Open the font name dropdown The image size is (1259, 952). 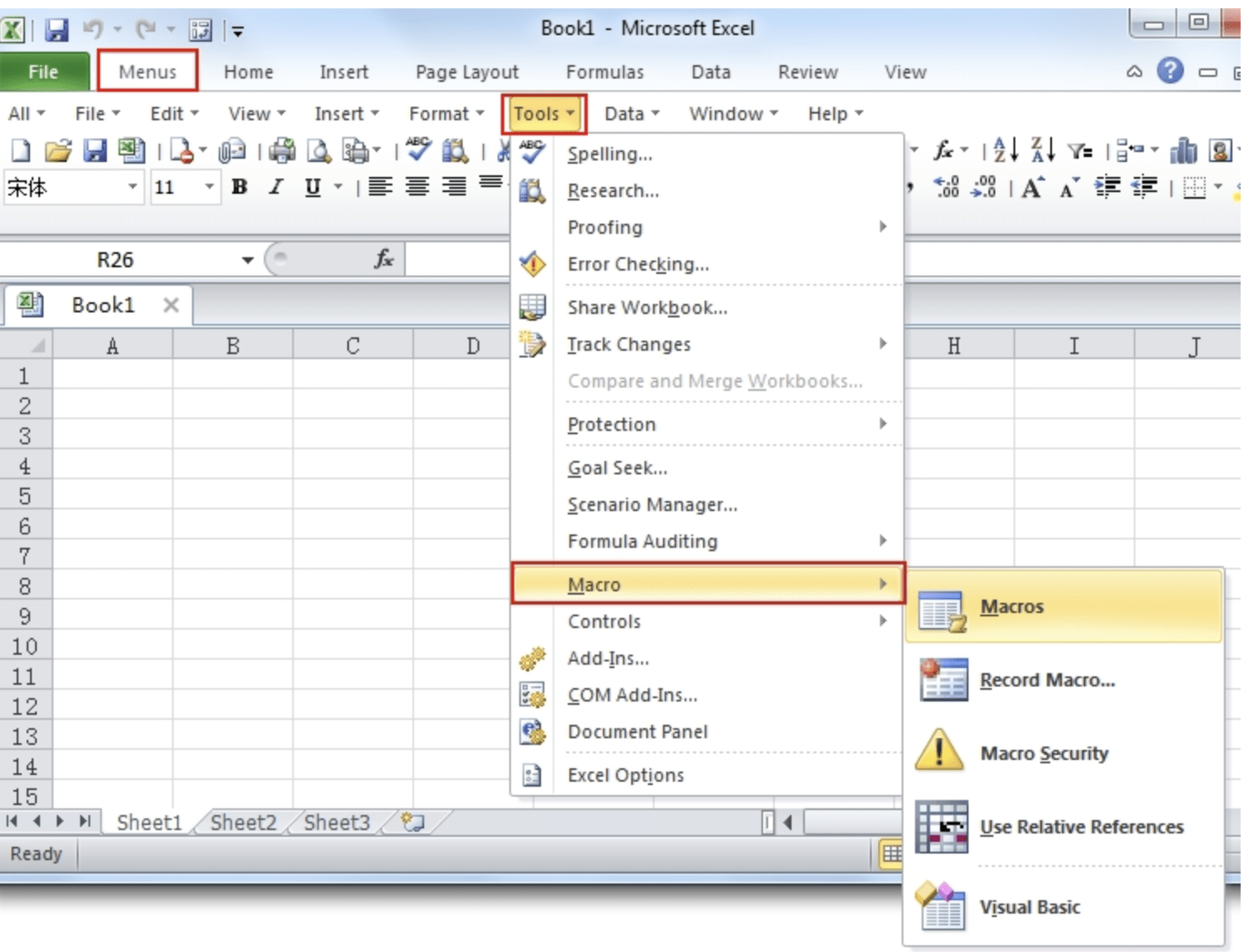pos(133,186)
